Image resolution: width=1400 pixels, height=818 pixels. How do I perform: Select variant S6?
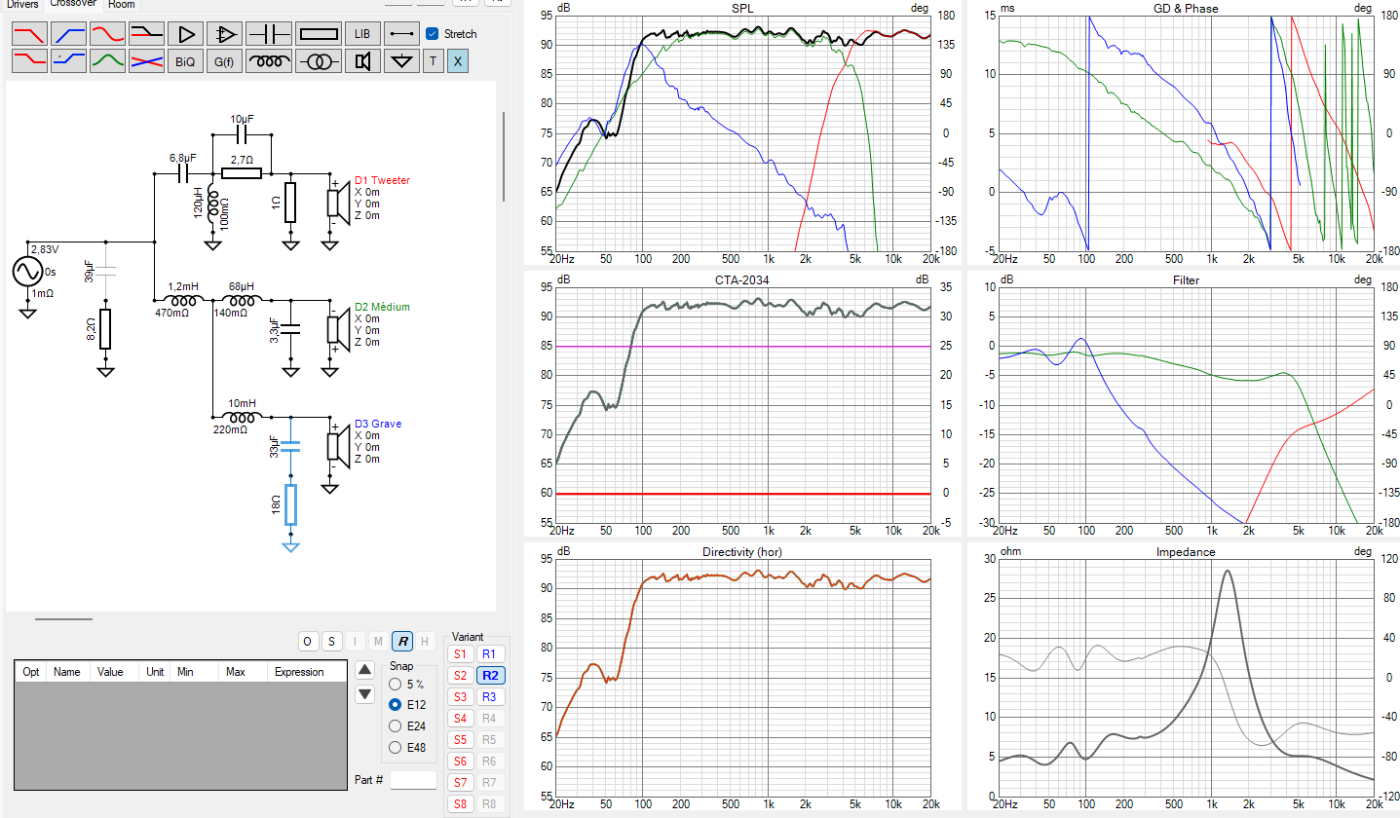460,761
